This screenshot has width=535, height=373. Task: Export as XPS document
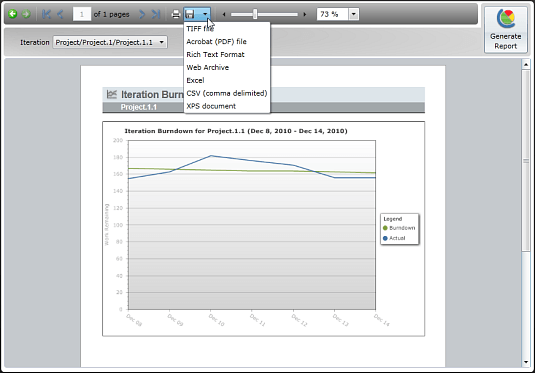[227, 106]
